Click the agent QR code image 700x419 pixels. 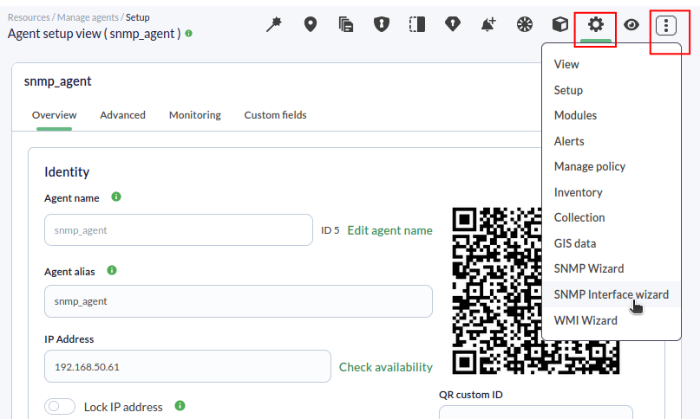536,291
